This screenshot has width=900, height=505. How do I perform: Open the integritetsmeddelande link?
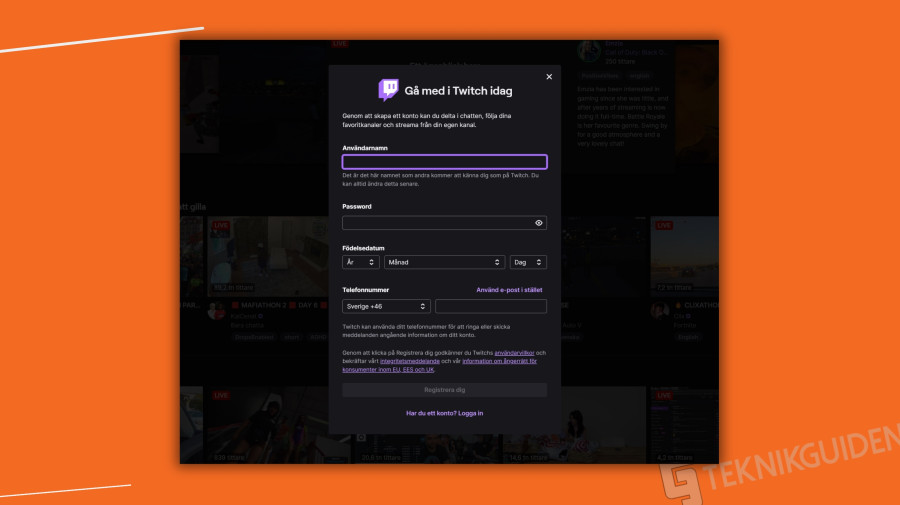410,361
